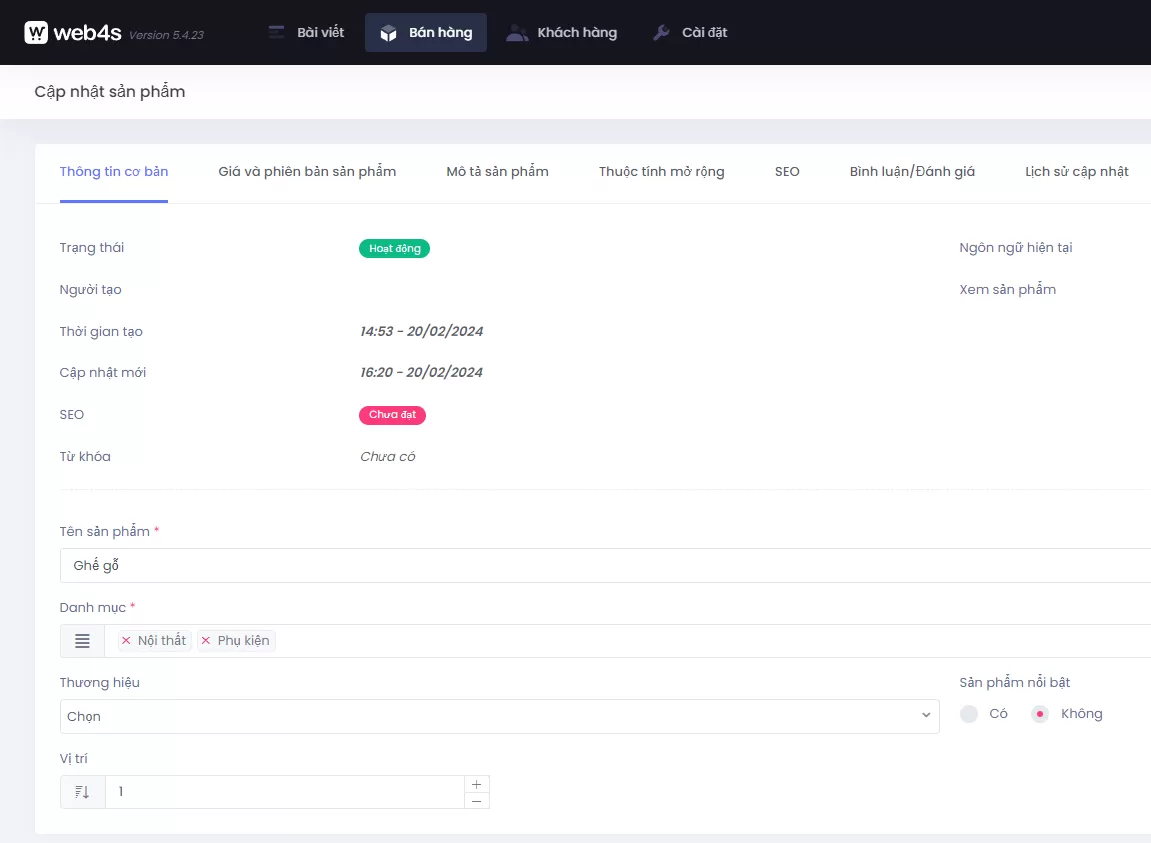This screenshot has width=1151, height=843.
Task: Click the Tên sản phẩm input field
Action: click(600, 566)
